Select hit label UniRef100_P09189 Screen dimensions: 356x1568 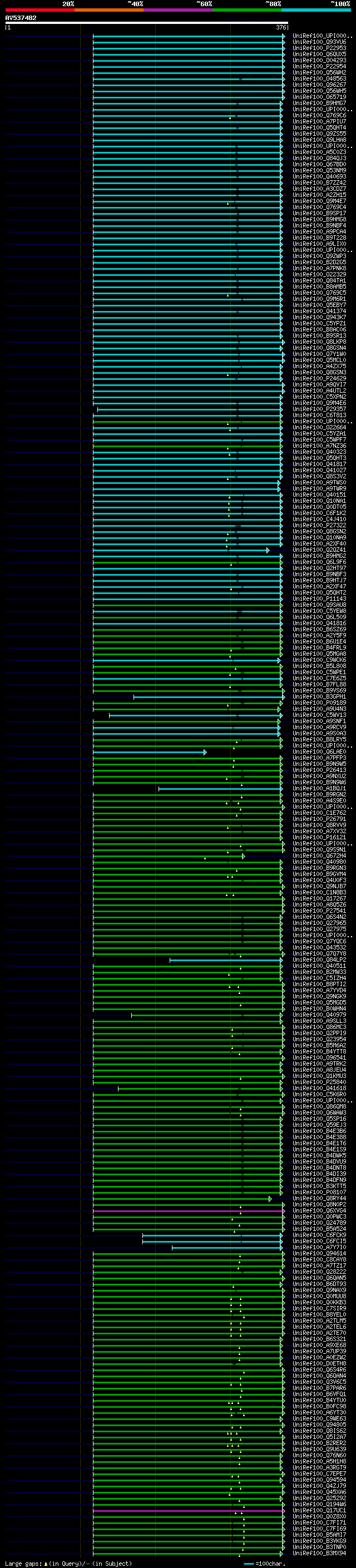[319, 703]
